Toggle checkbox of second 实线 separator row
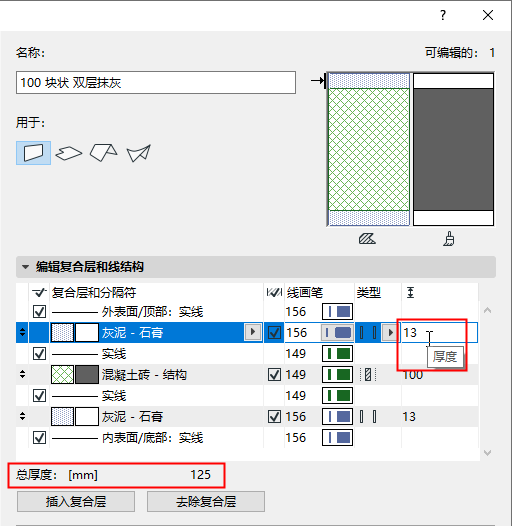The width and height of the screenshot is (512, 526). [x=39, y=396]
